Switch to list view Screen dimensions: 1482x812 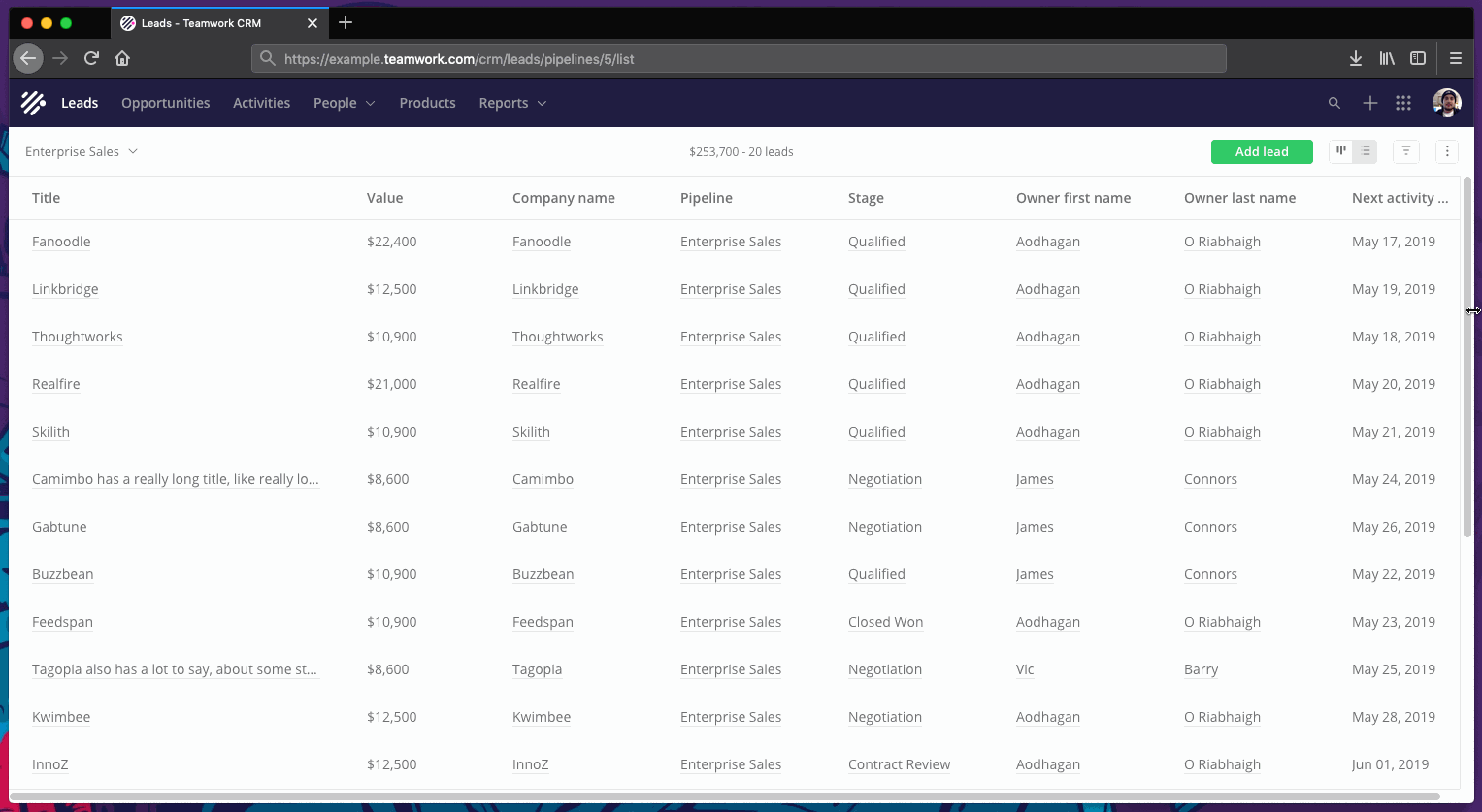(x=1365, y=151)
